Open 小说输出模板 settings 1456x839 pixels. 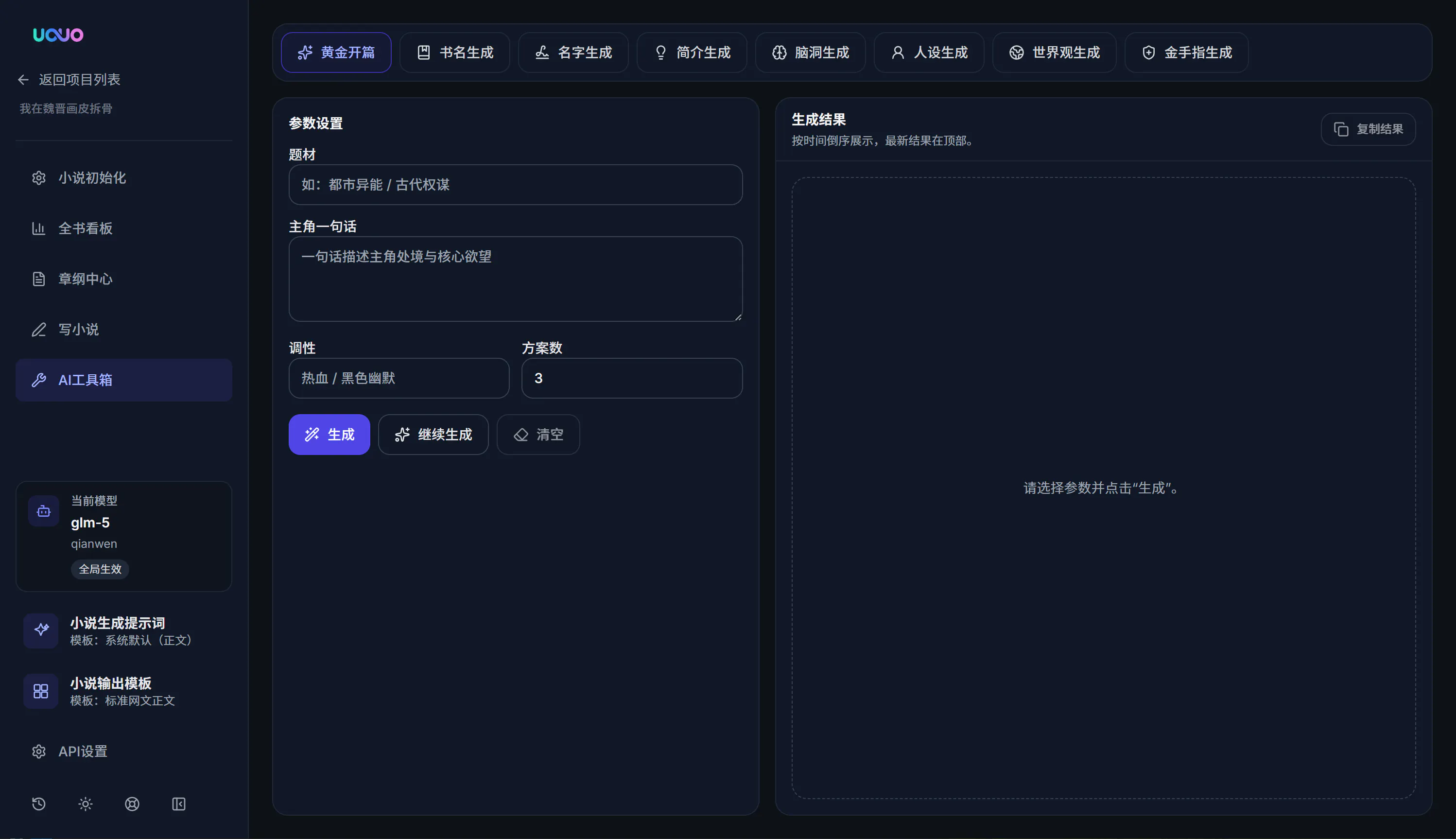124,691
